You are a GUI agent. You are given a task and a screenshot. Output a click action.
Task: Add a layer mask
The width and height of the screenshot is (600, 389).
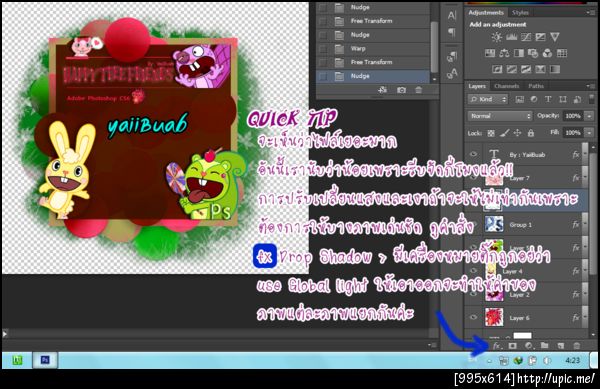pos(512,346)
